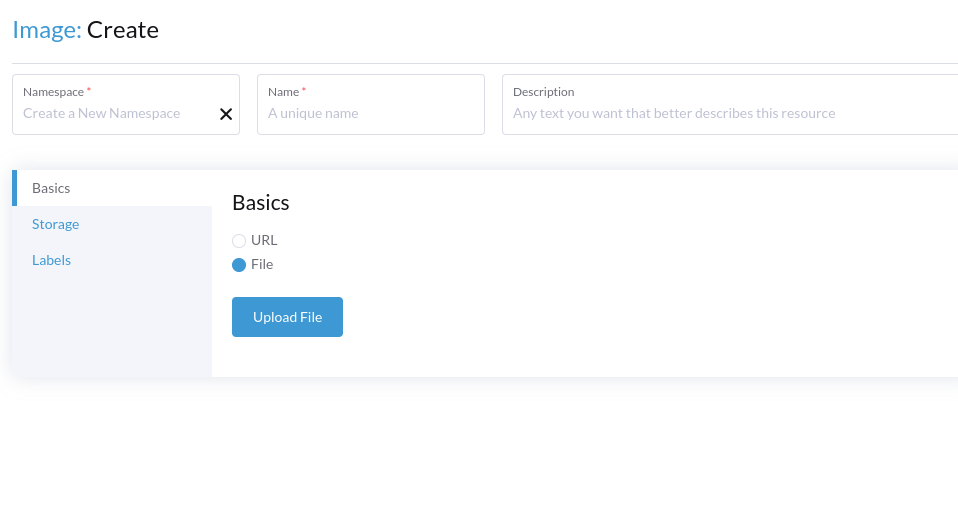Click the Namespace field label
Viewport: 958px width, 514px height.
[x=53, y=92]
